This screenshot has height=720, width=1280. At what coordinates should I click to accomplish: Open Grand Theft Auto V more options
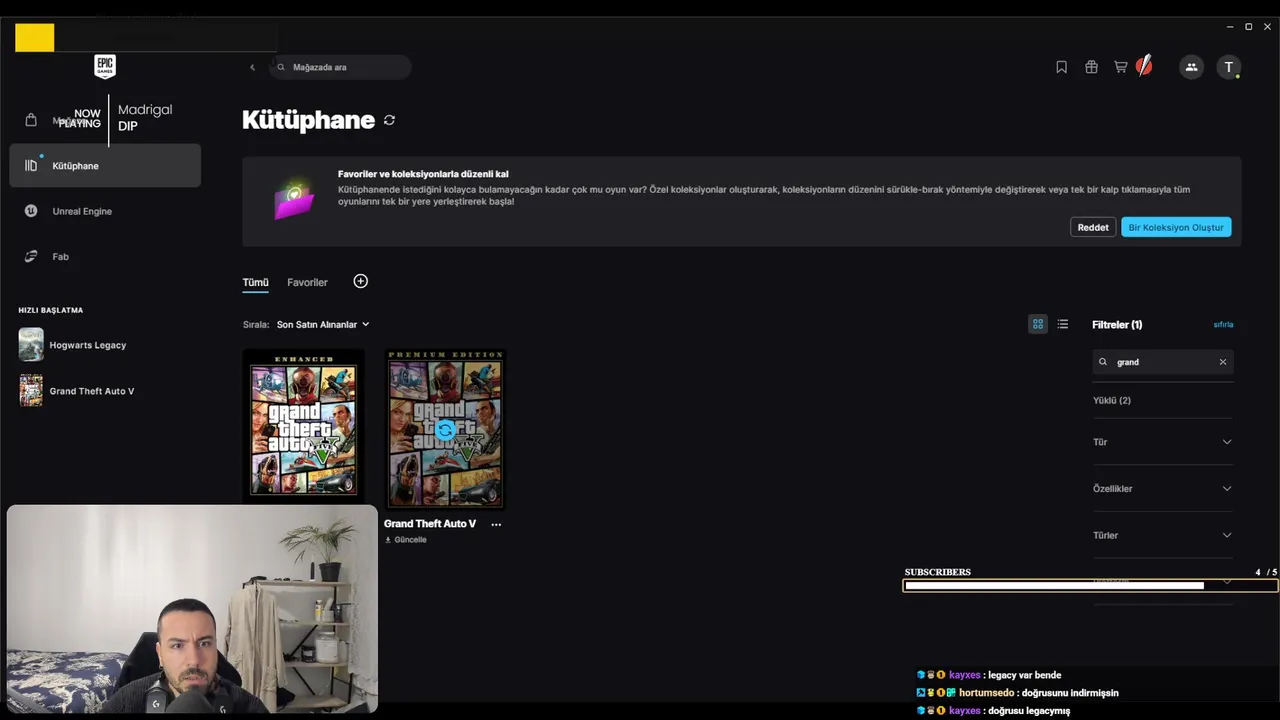pos(496,524)
